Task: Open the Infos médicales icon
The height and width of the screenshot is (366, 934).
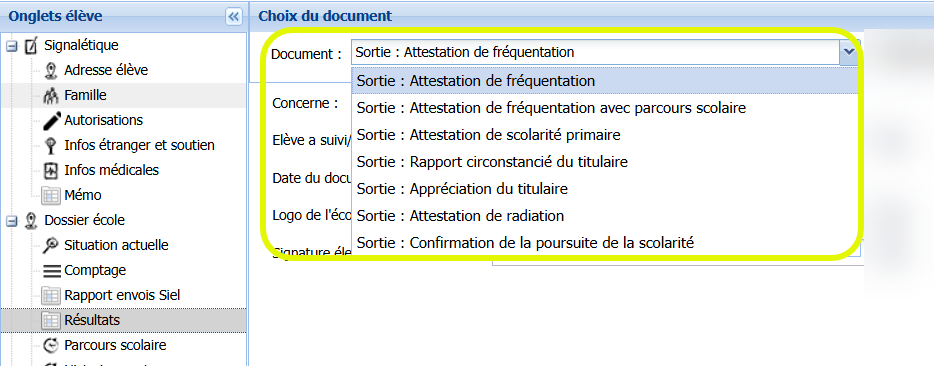Action: pyautogui.click(x=51, y=170)
